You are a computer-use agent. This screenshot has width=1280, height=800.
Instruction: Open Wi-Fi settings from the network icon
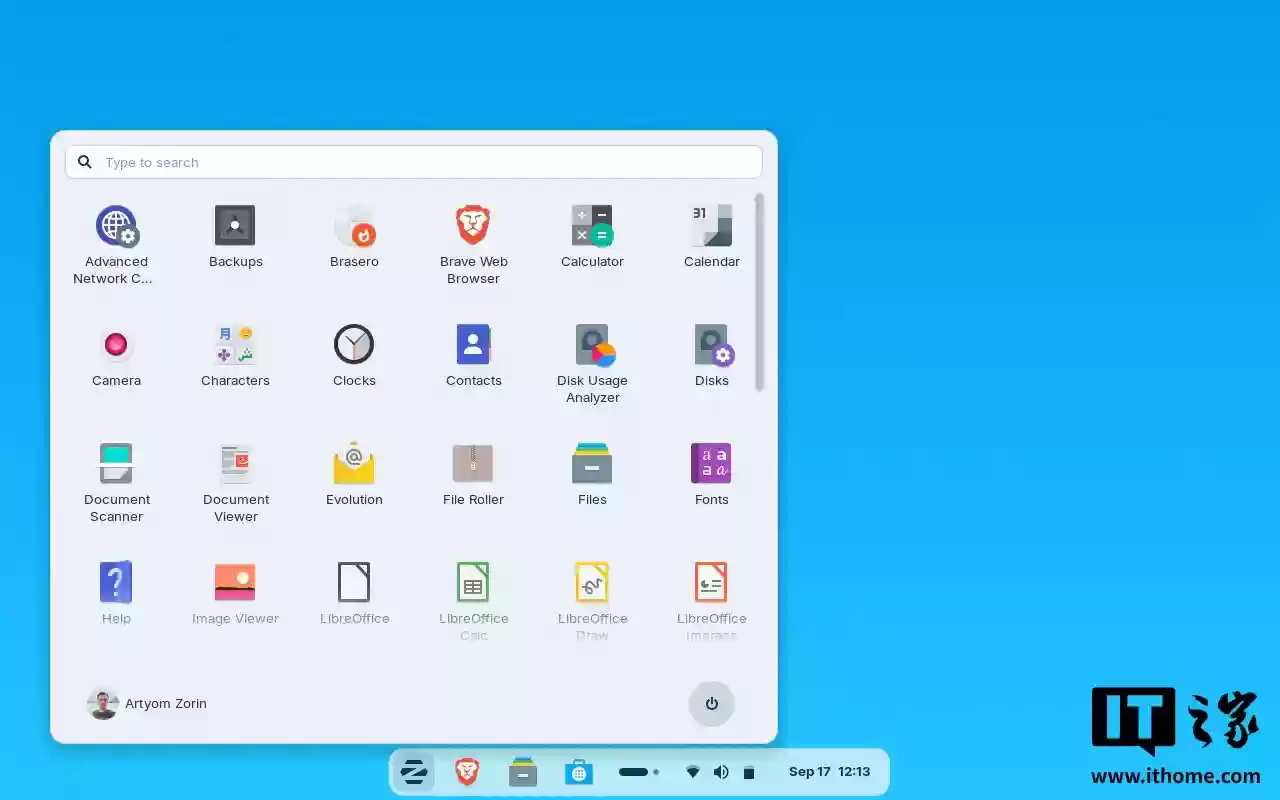point(693,771)
